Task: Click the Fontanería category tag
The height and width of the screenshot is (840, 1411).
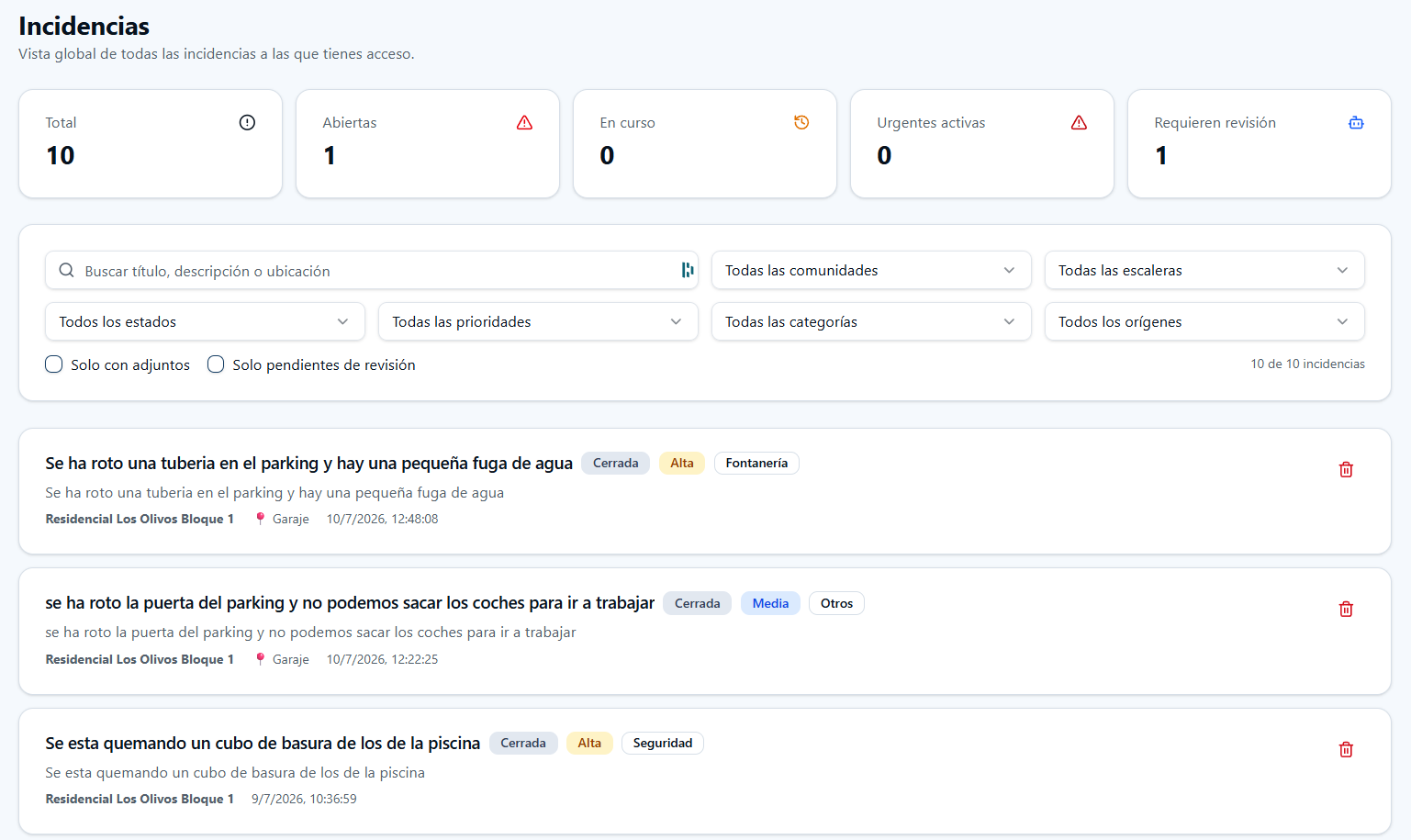Action: (x=756, y=464)
